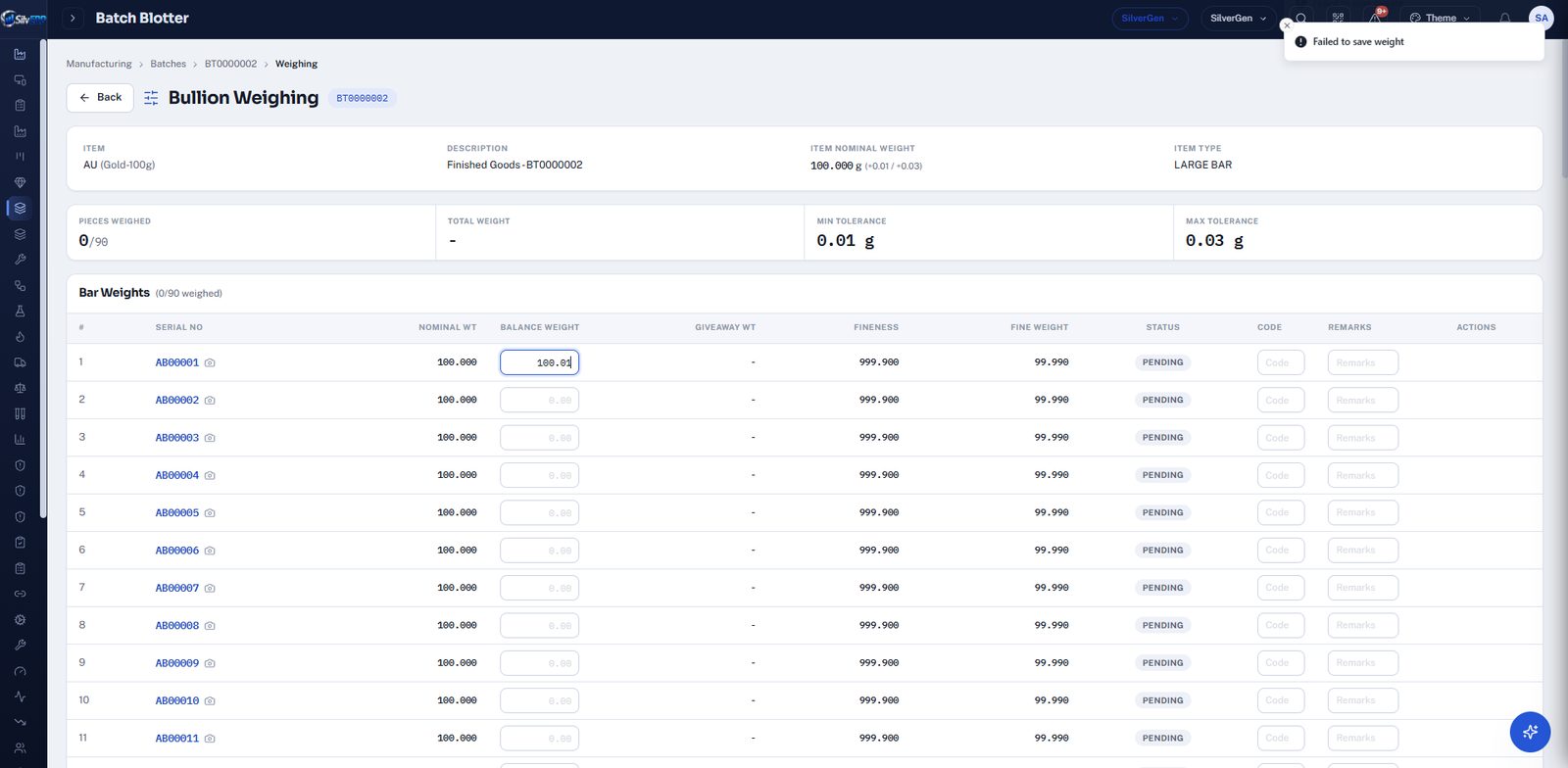1568x768 pixels.
Task: Open the users icon in the sidebar
Action: [x=20, y=747]
